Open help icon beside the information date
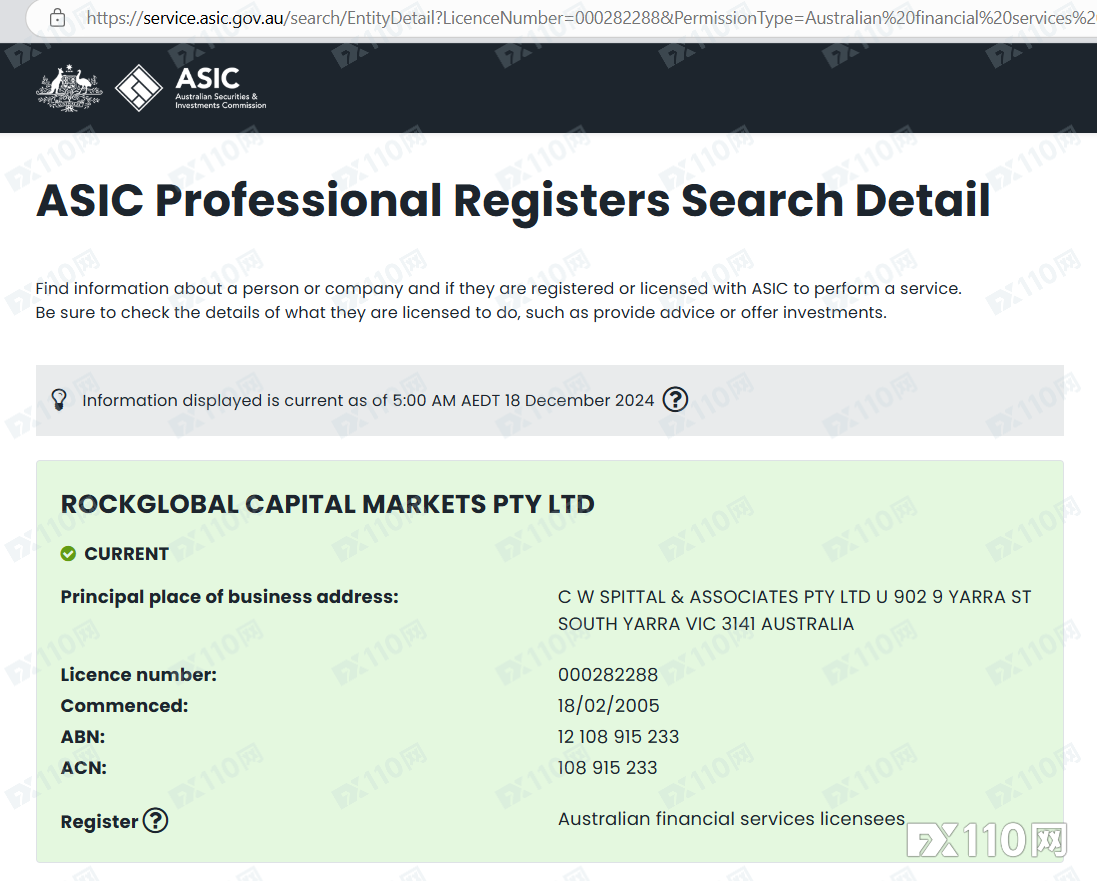The height and width of the screenshot is (881, 1097). click(x=676, y=400)
